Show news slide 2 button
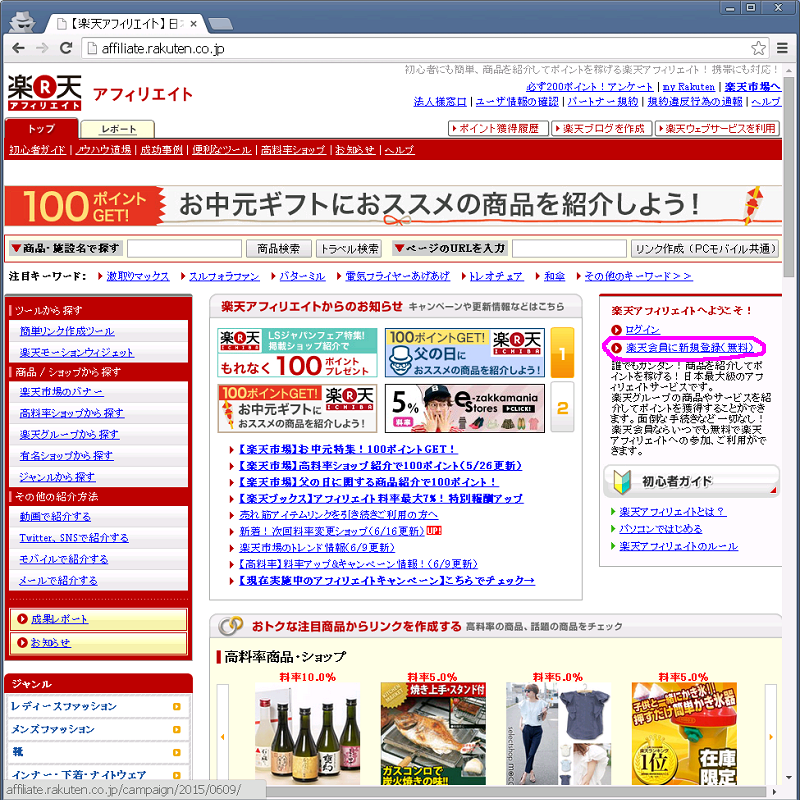800x800 pixels. pos(562,407)
